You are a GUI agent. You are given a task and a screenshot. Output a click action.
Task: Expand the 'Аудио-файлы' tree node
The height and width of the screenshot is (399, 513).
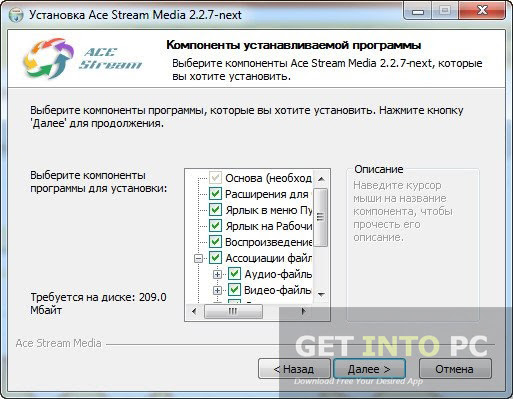click(217, 274)
